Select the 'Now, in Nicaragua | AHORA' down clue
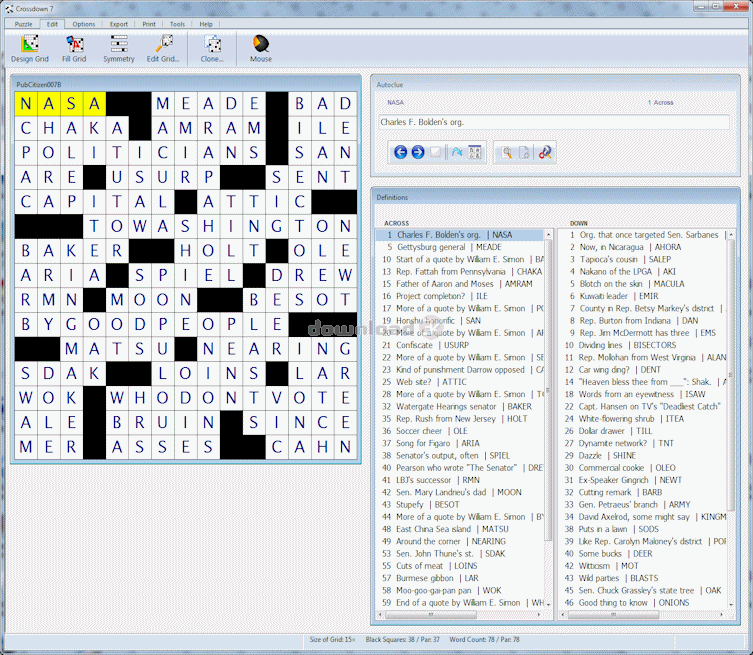 [630, 247]
